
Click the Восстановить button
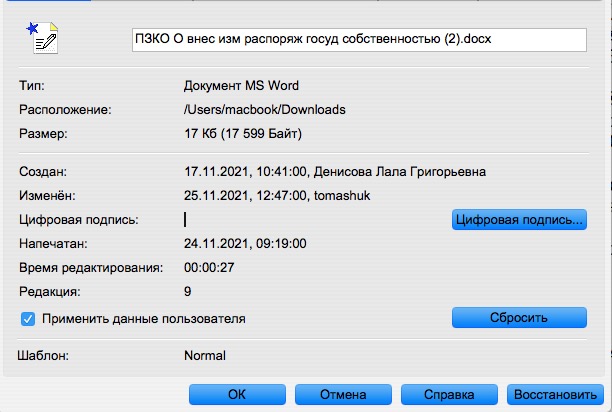555,394
